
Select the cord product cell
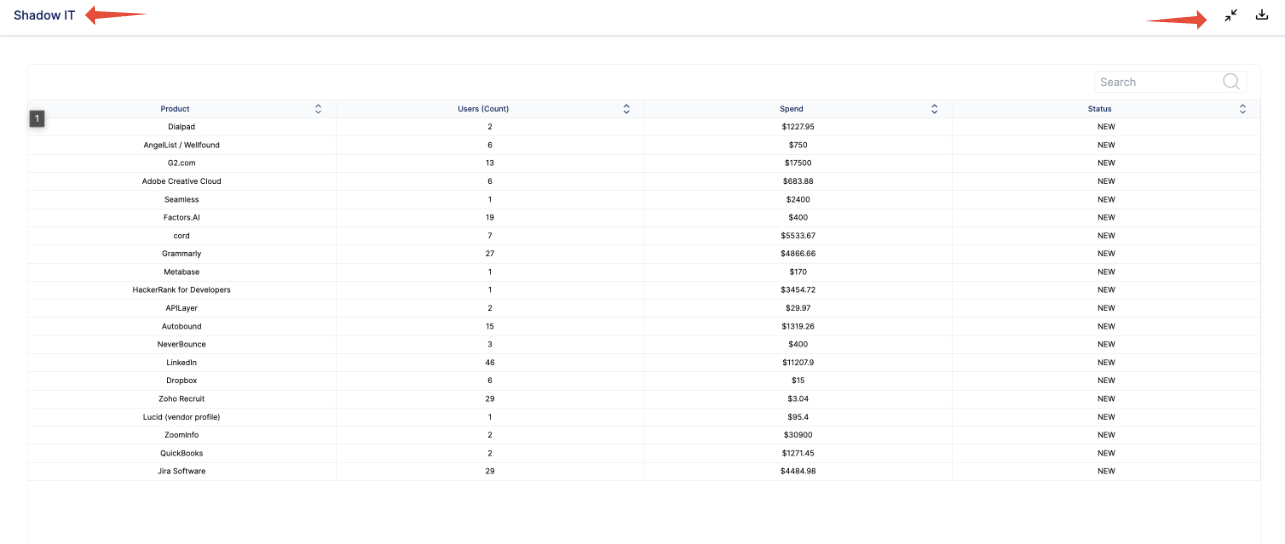181,235
